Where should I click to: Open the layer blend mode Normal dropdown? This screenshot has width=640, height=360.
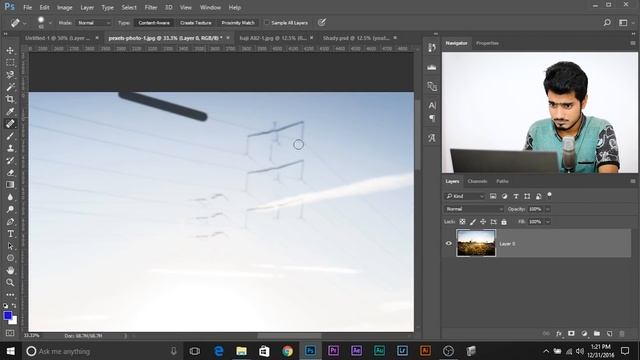tap(474, 209)
